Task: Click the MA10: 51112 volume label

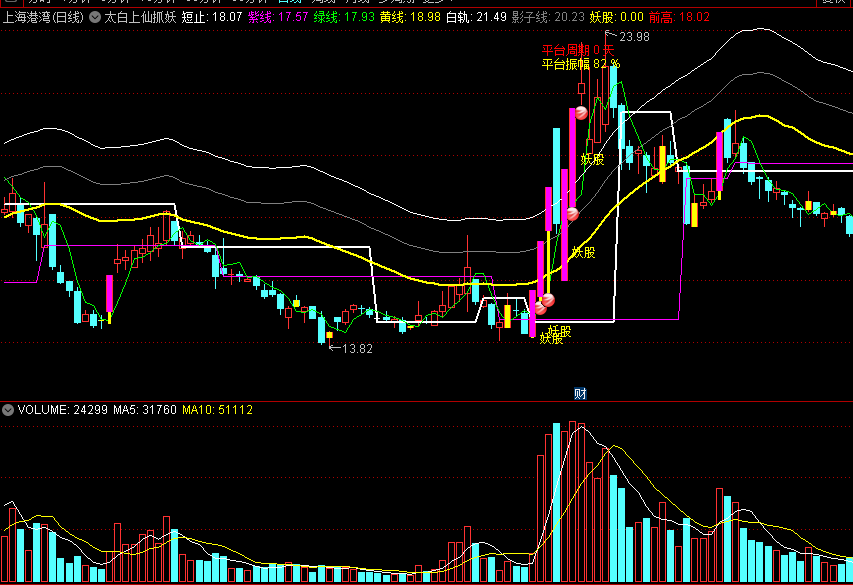Action: coord(218,410)
